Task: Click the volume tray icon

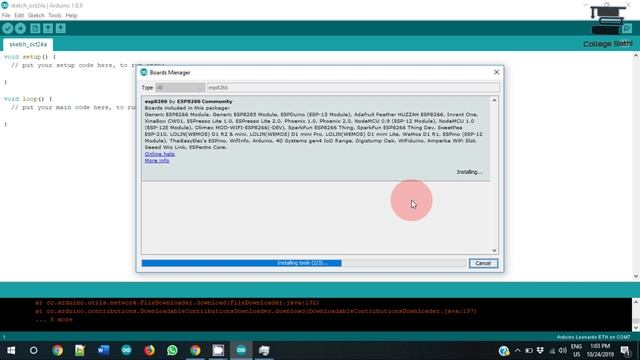Action: 563,350
